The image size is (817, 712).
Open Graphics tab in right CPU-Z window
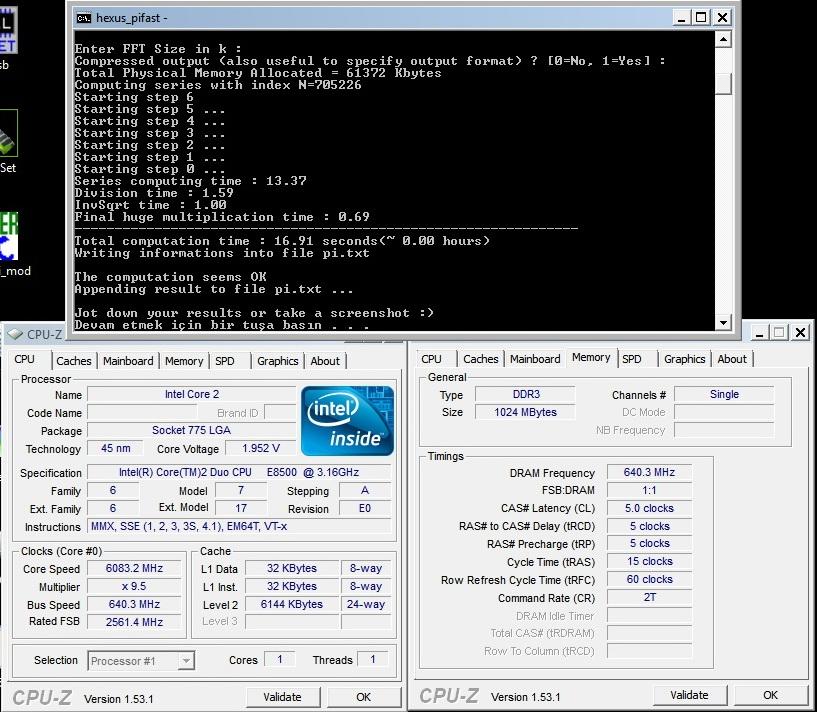(684, 359)
